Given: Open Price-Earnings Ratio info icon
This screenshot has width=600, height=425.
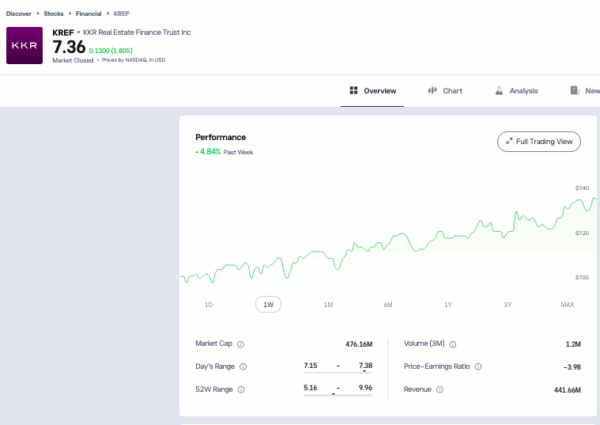Looking at the screenshot, I should click(478, 366).
